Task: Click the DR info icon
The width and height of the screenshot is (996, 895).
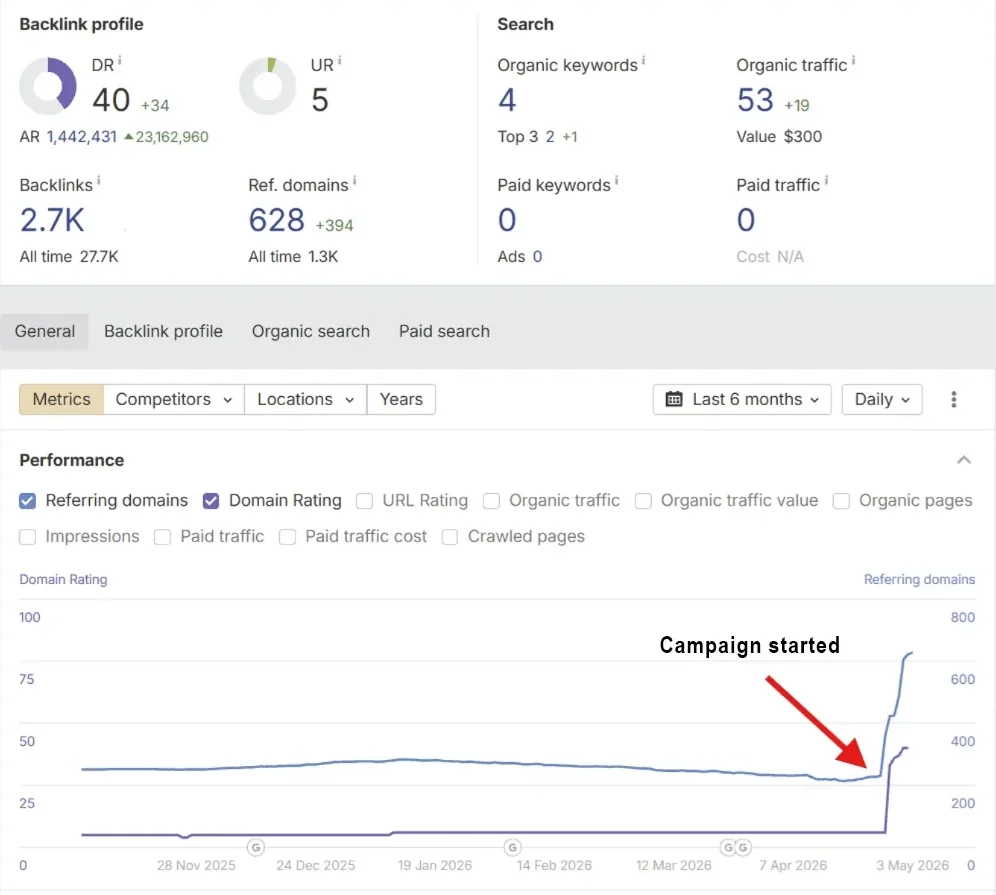Action: point(119,61)
